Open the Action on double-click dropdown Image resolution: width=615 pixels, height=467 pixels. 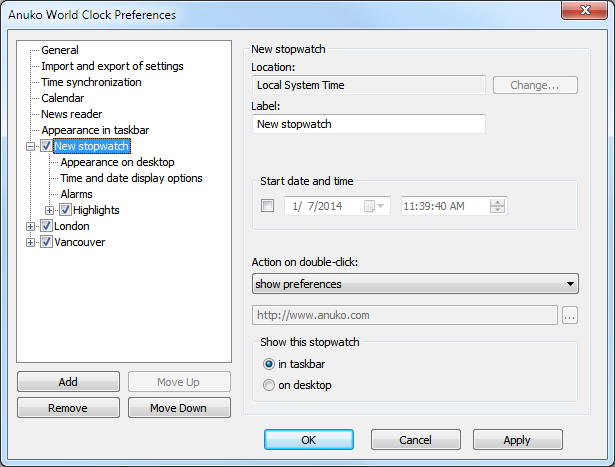415,284
